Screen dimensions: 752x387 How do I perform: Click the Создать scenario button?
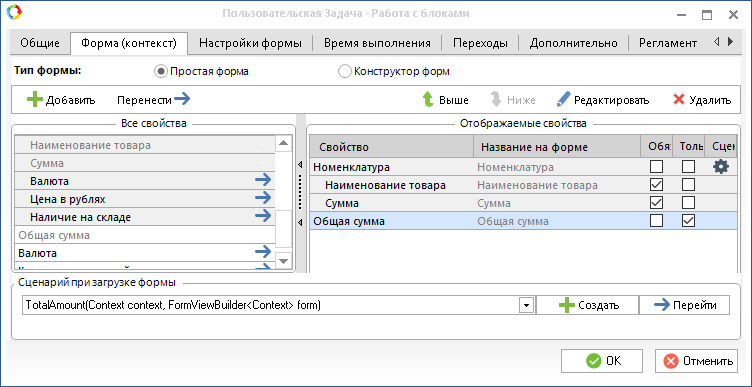tap(588, 305)
